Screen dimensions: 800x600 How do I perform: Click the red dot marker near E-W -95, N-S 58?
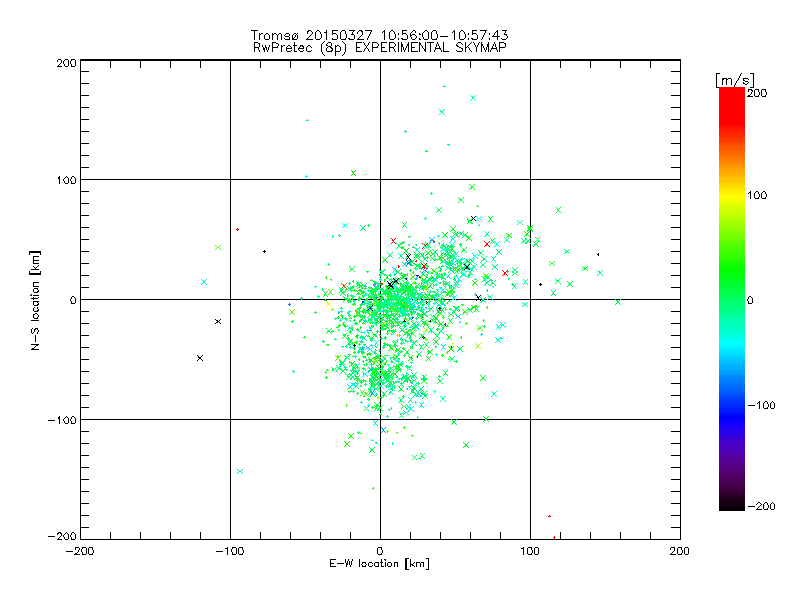237,230
